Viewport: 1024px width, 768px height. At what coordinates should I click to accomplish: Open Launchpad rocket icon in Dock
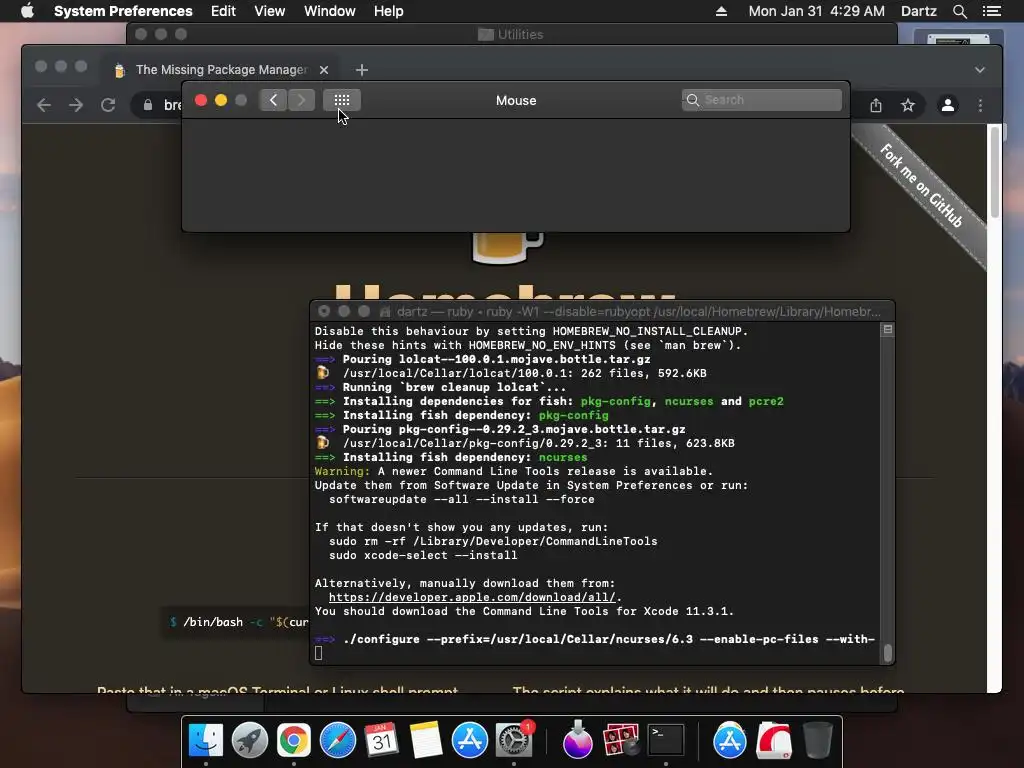point(249,740)
